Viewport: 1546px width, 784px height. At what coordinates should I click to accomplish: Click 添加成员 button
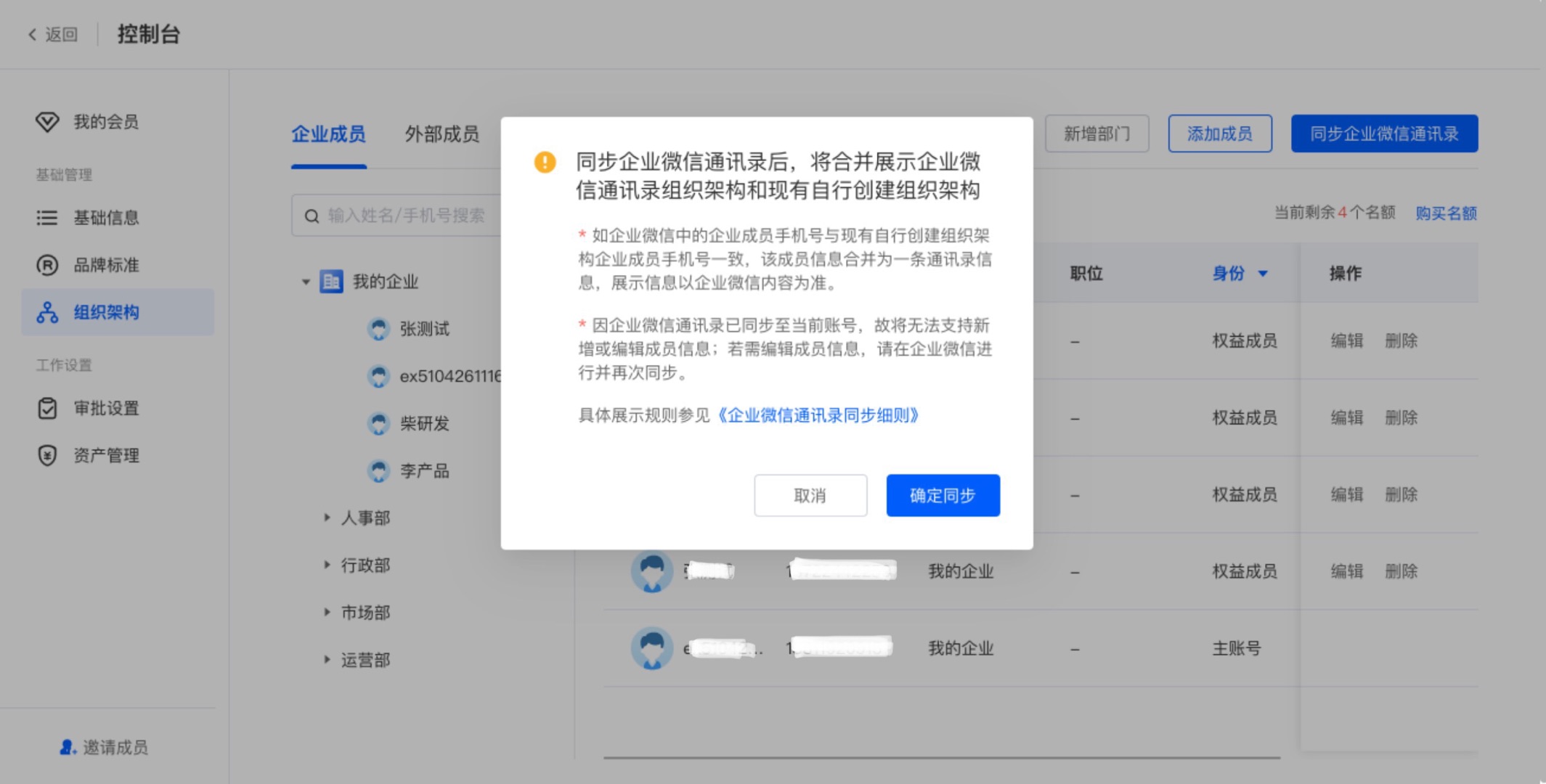point(1220,134)
